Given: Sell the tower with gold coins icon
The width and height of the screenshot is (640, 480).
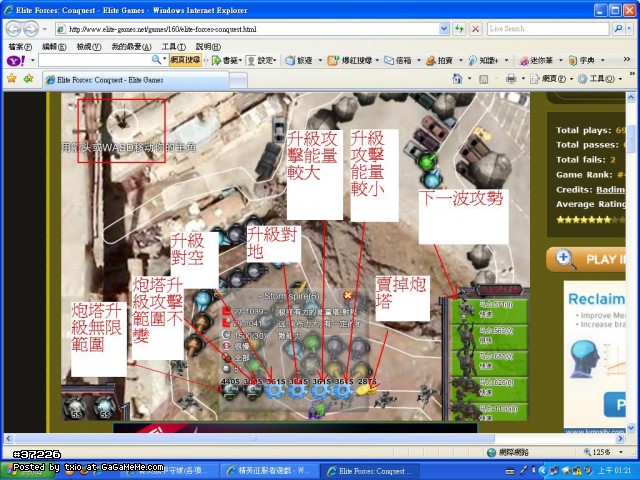Looking at the screenshot, I should (x=366, y=391).
